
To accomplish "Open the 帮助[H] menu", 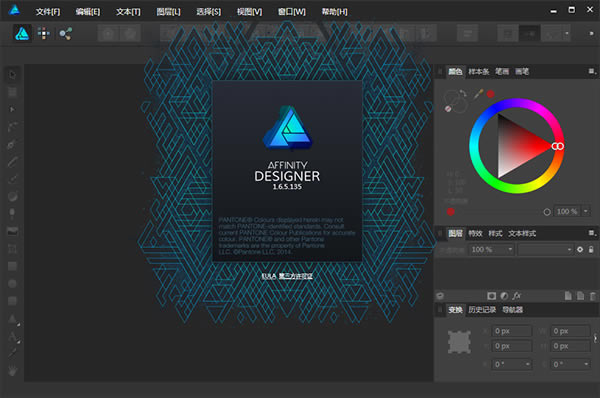I will coord(334,12).
